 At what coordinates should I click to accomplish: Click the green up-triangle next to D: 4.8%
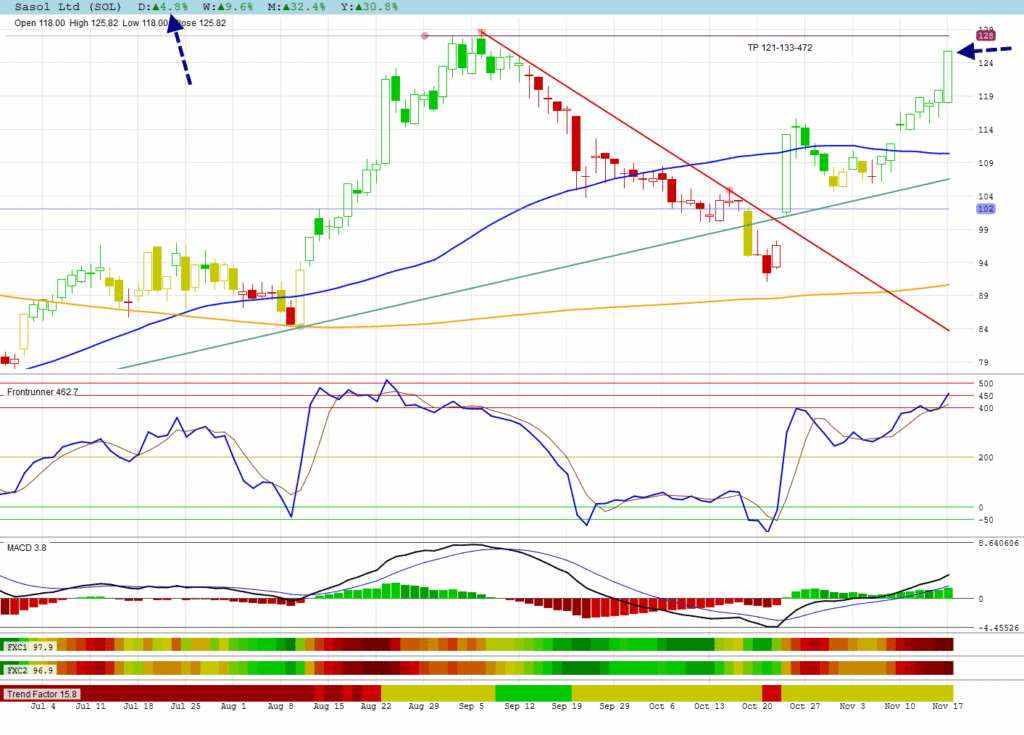tap(158, 7)
